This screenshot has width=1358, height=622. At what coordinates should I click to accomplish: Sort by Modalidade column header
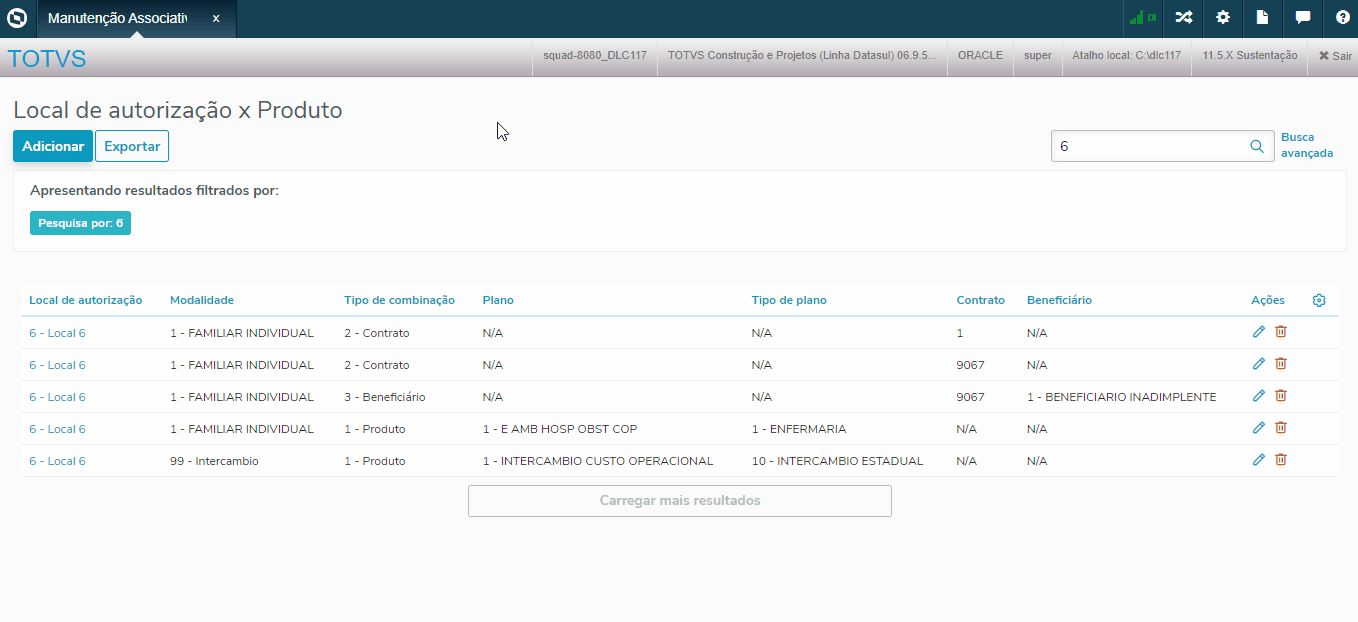[202, 300]
